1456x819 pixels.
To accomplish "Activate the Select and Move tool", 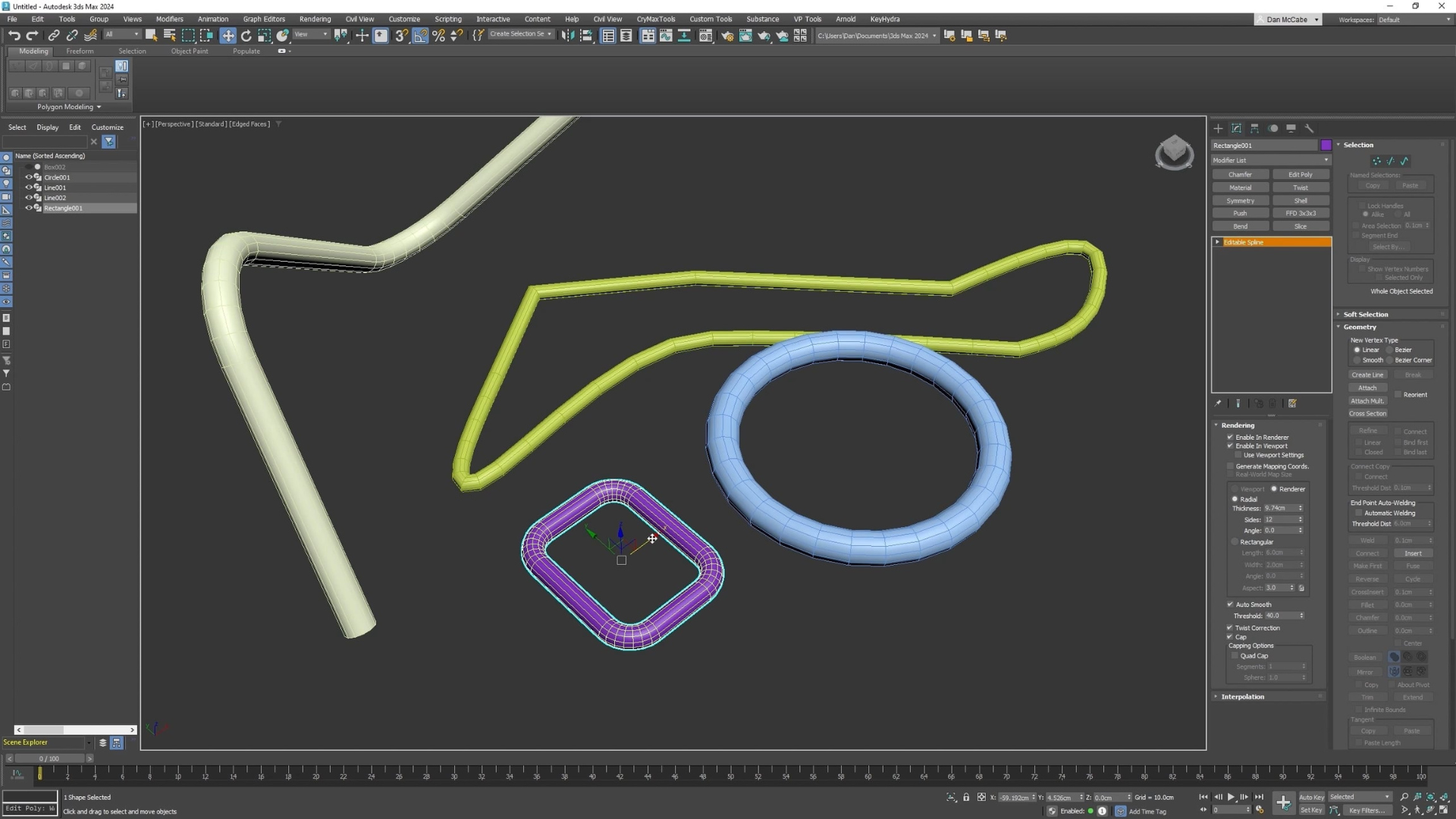I will (x=227, y=35).
